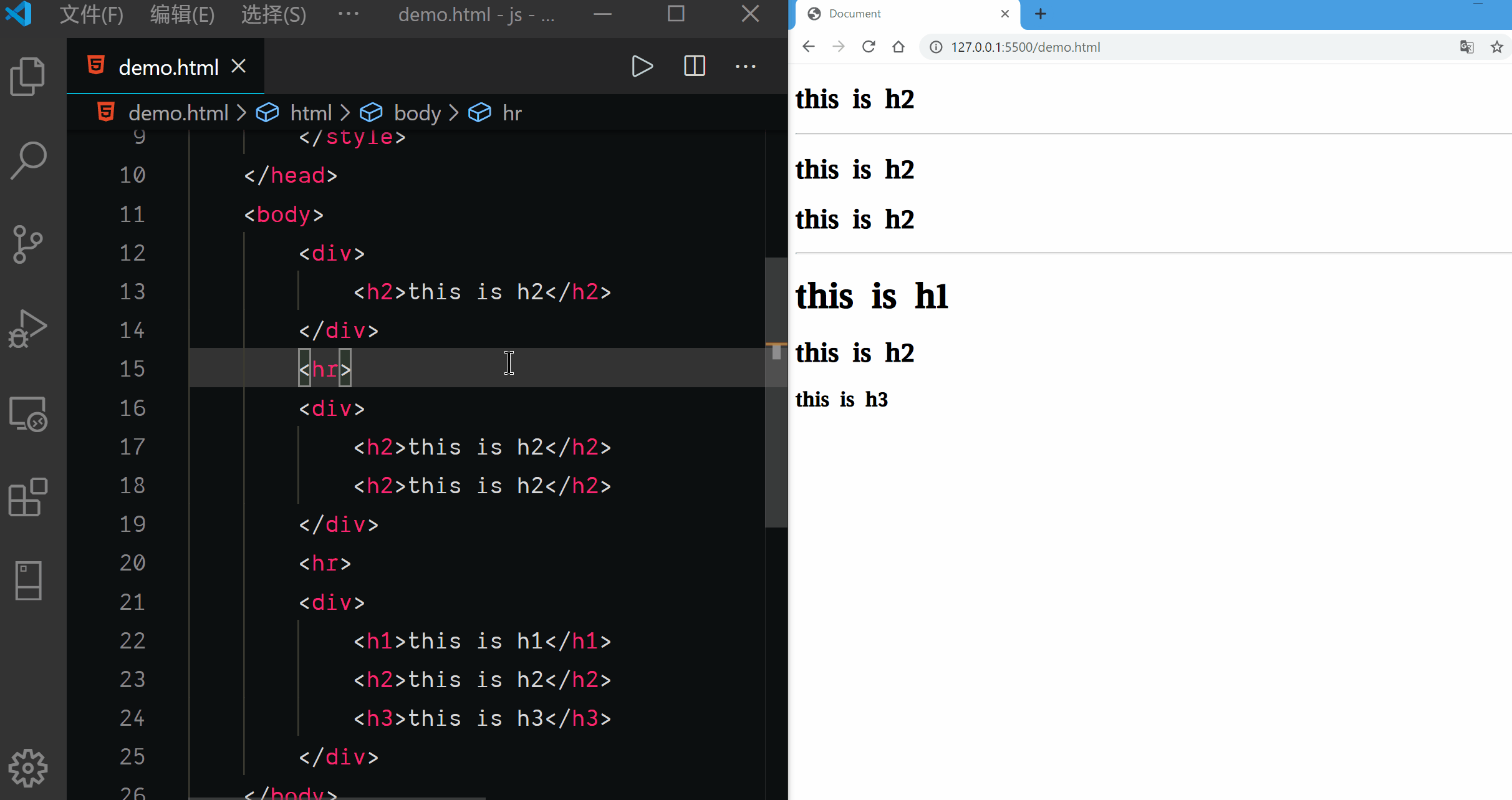Open the Remote Explorer view
The width and height of the screenshot is (1512, 800).
(x=27, y=413)
